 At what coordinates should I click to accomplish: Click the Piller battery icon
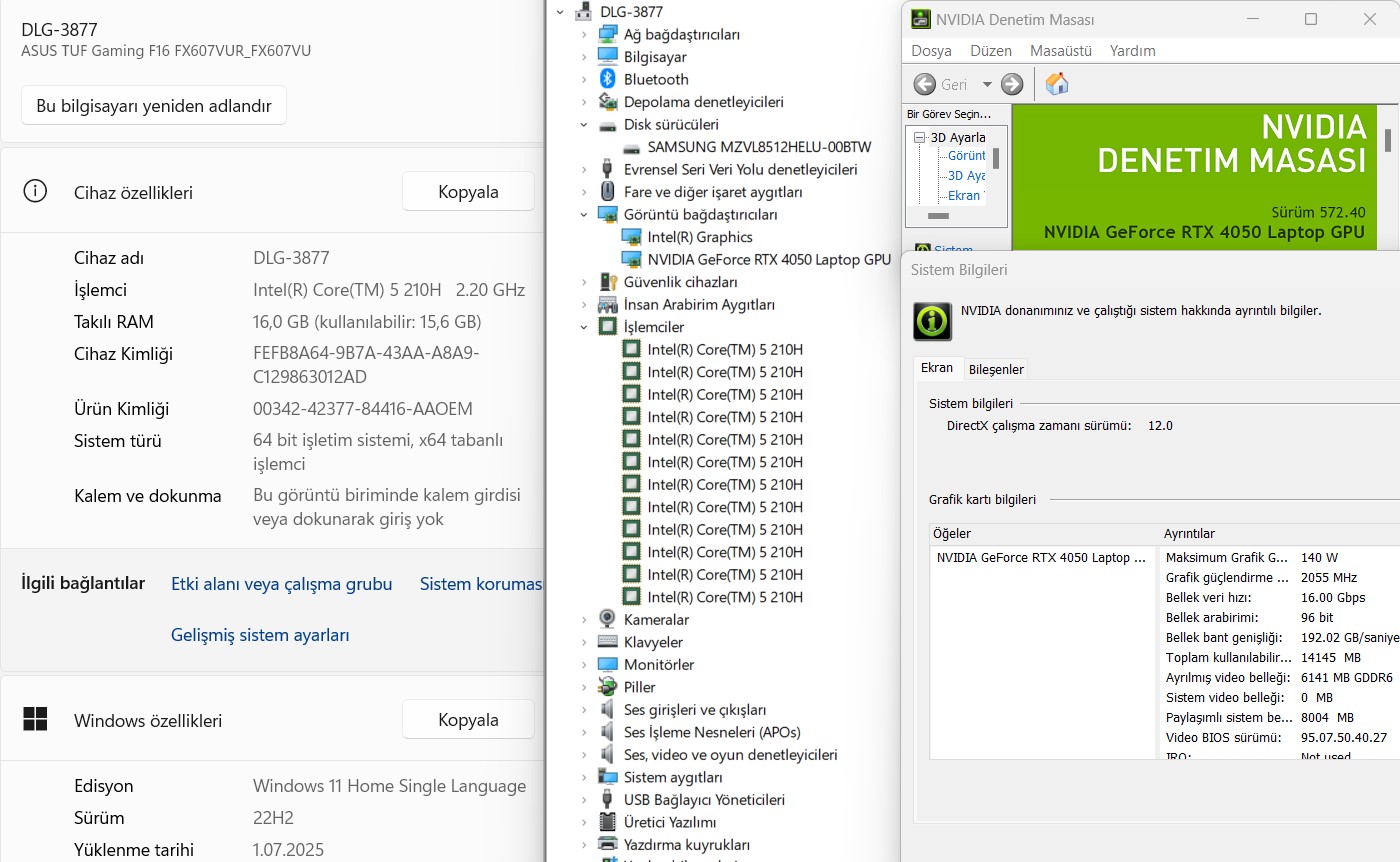608,687
